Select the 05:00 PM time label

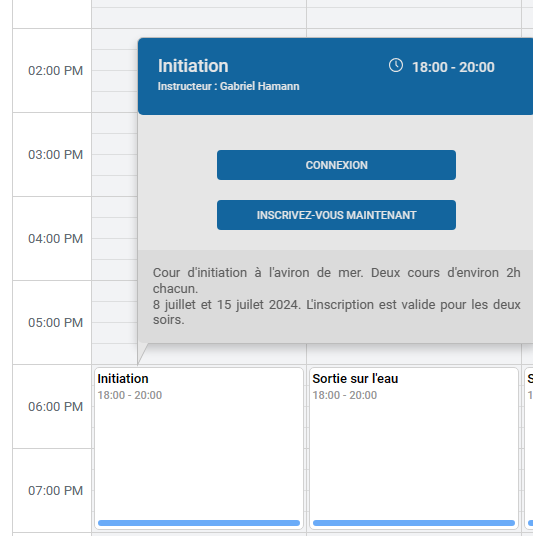tap(55, 323)
